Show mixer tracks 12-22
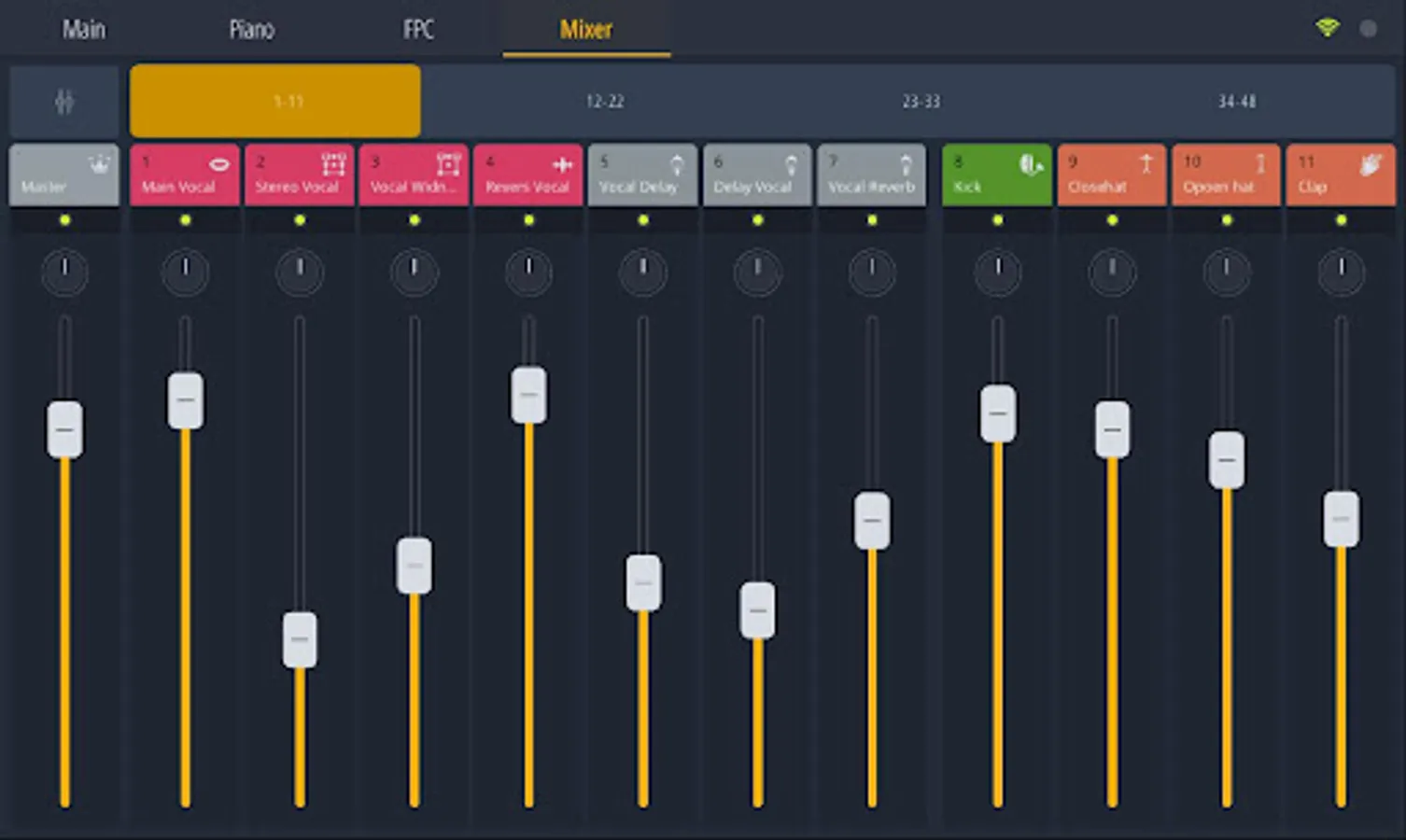The height and width of the screenshot is (840, 1406). 605,101
